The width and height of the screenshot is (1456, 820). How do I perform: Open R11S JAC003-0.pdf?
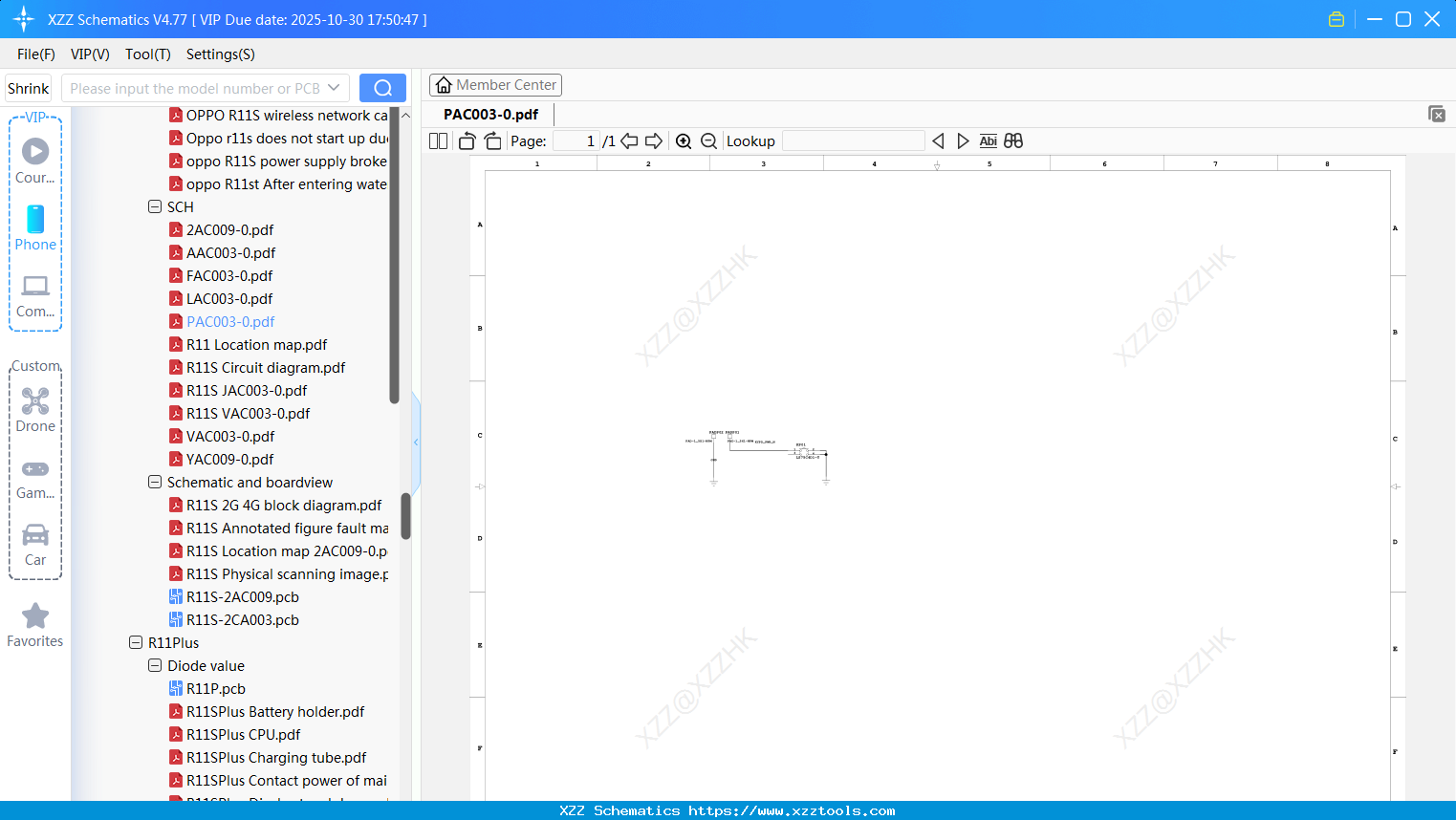tap(247, 390)
